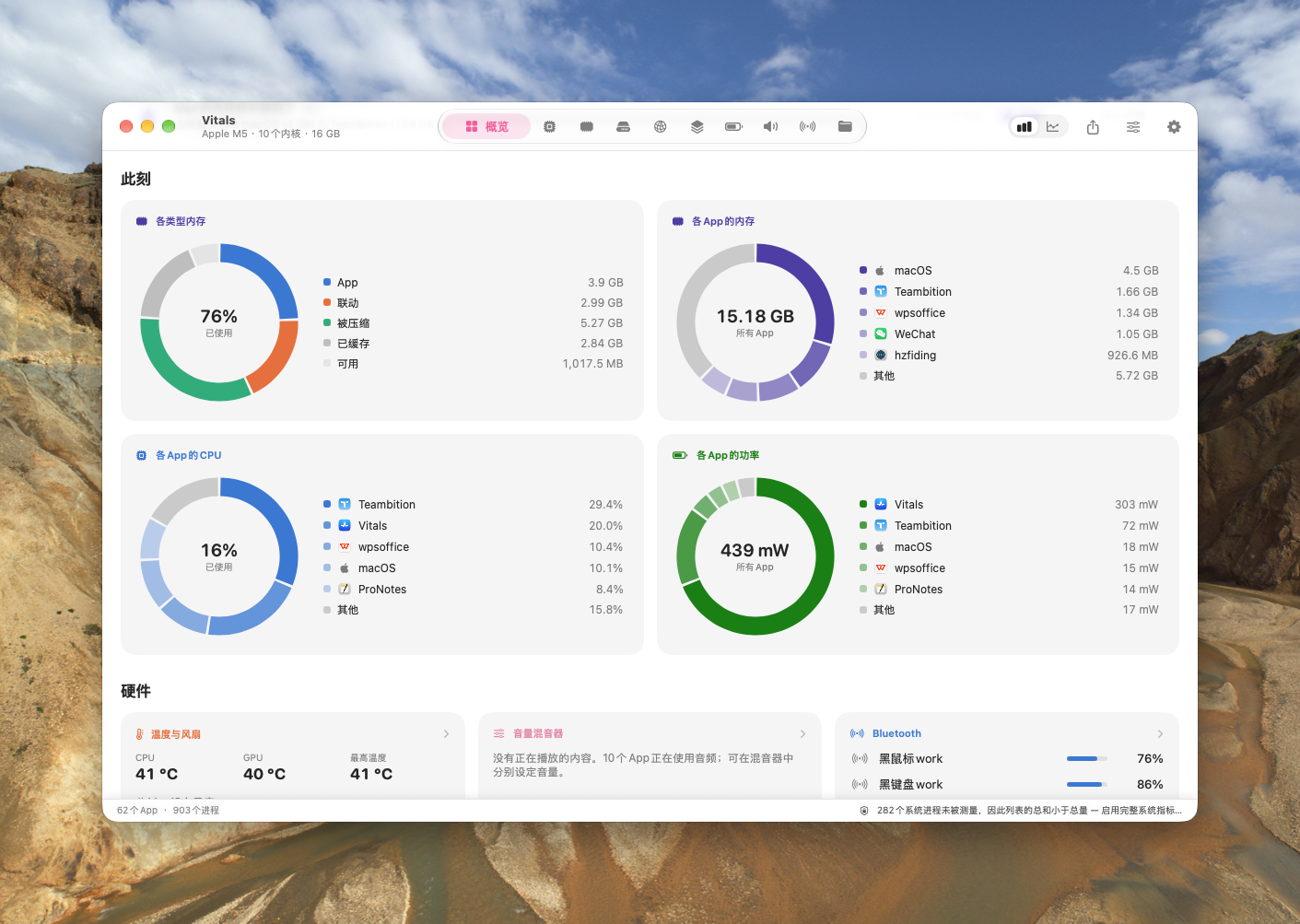
Task: Switch to the line graph view mode
Action: 1053,127
